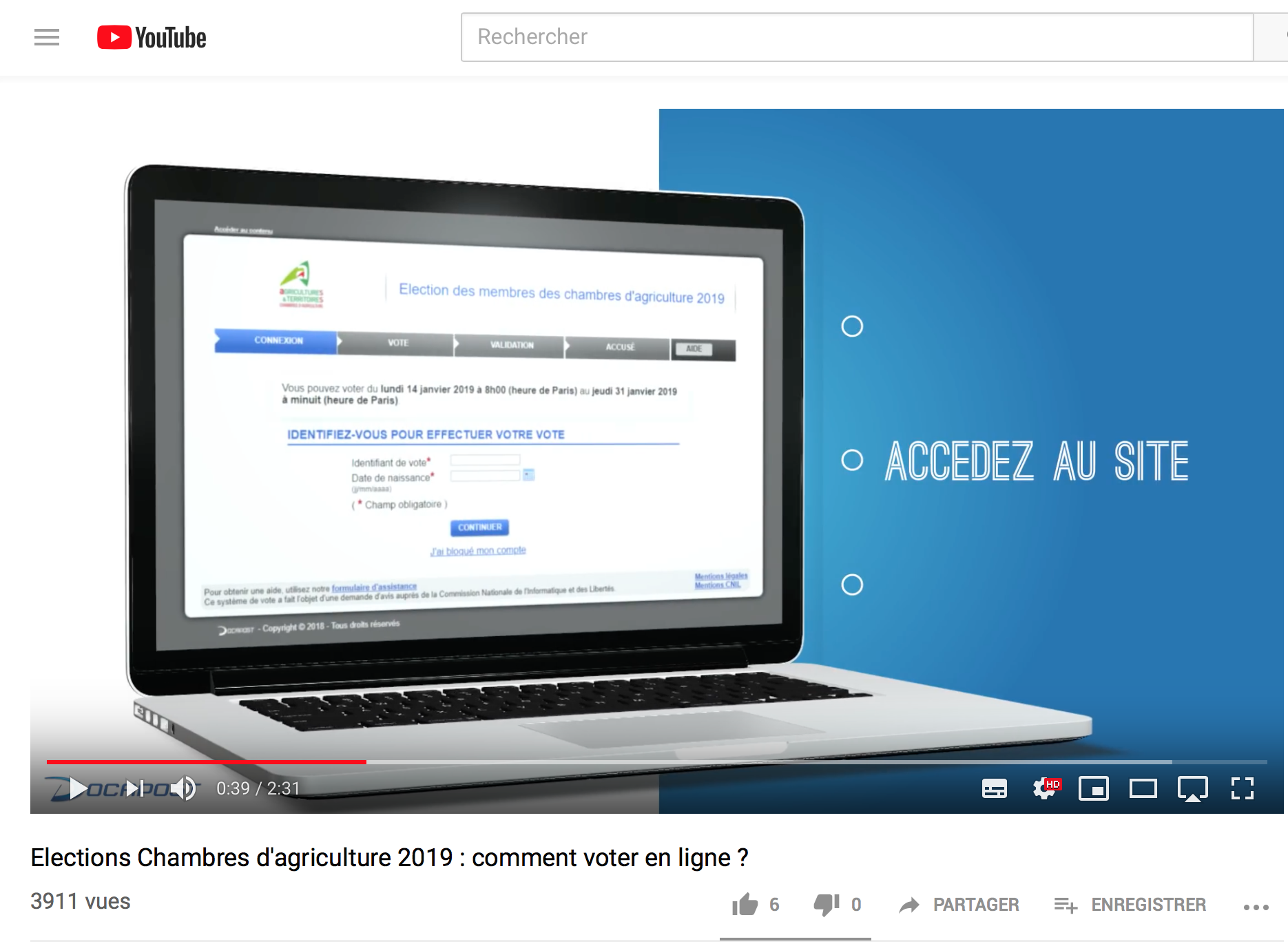This screenshot has height=946, width=1288.
Task: Click the video title text
Action: pos(390,858)
